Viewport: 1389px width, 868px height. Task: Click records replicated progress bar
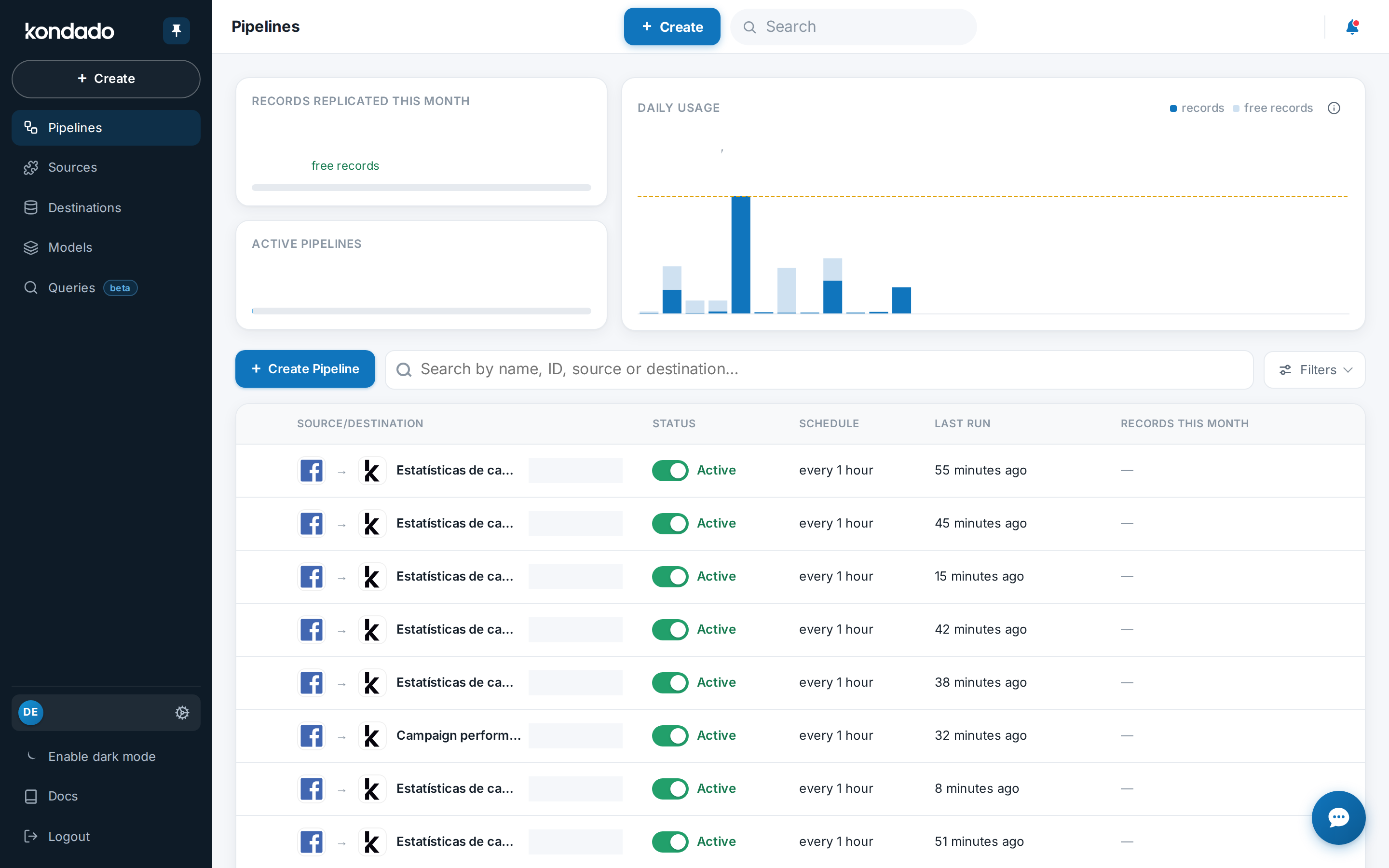(x=422, y=188)
